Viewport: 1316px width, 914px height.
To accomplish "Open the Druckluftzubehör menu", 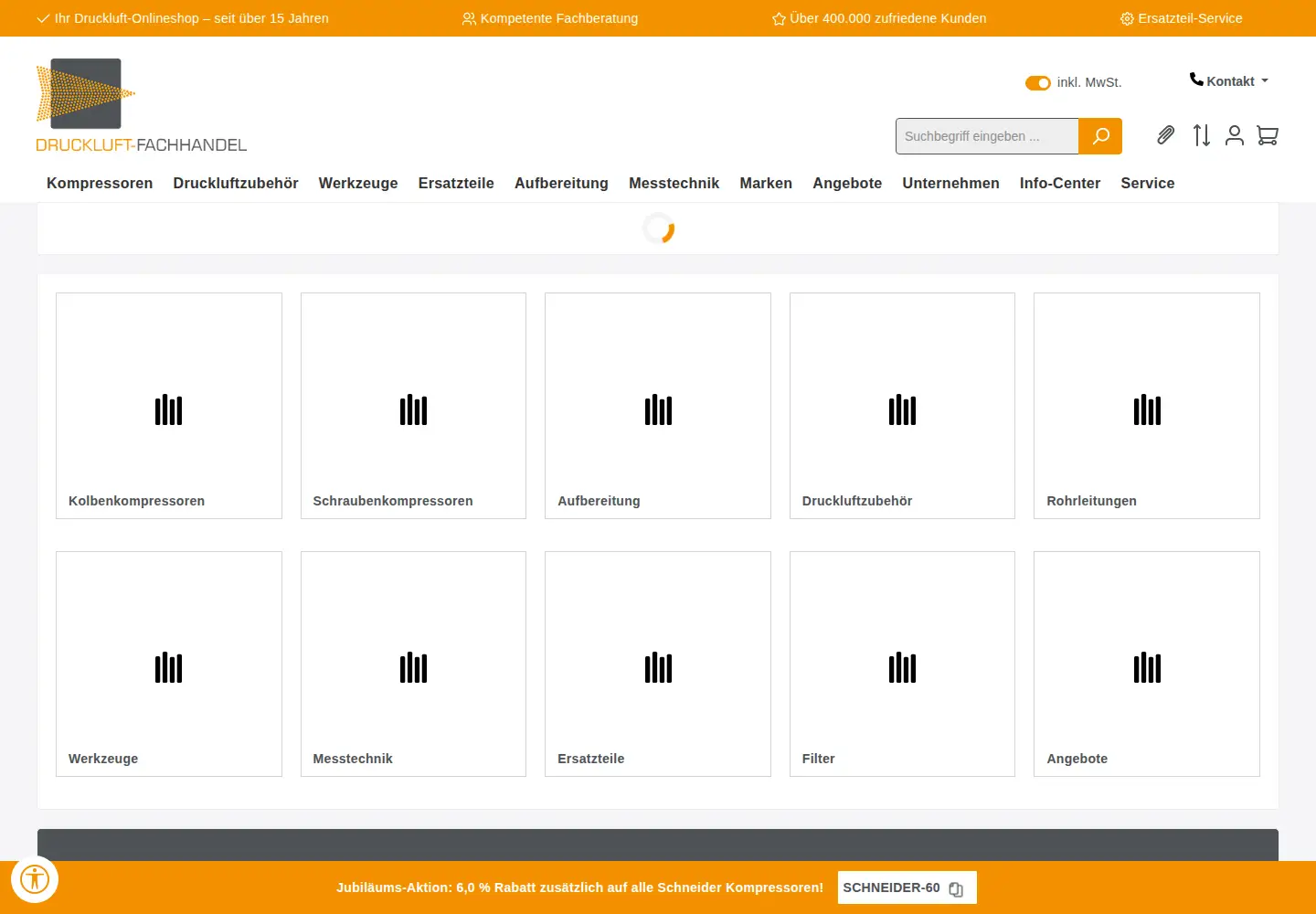I will point(236,183).
